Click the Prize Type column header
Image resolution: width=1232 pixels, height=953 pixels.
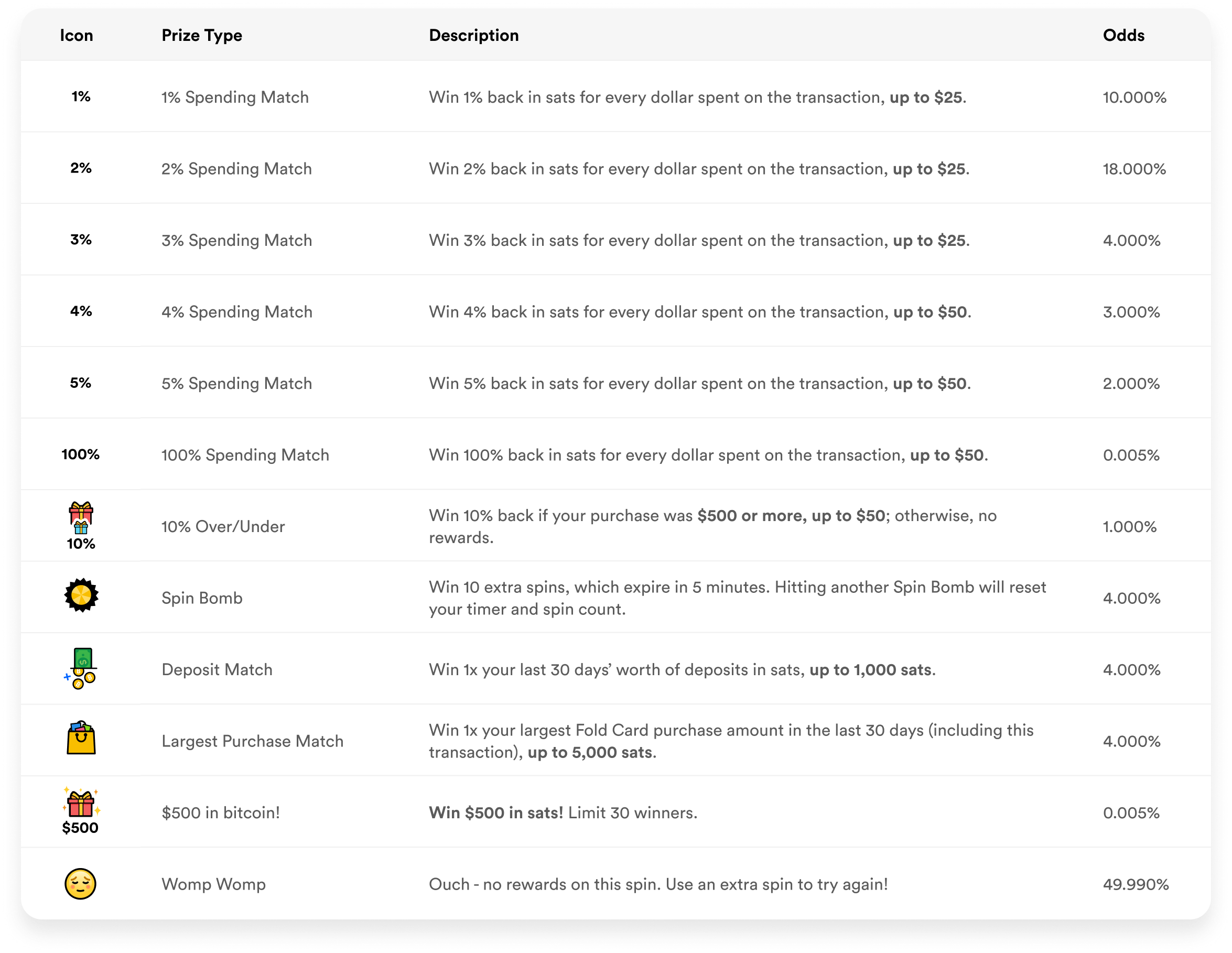(x=201, y=35)
